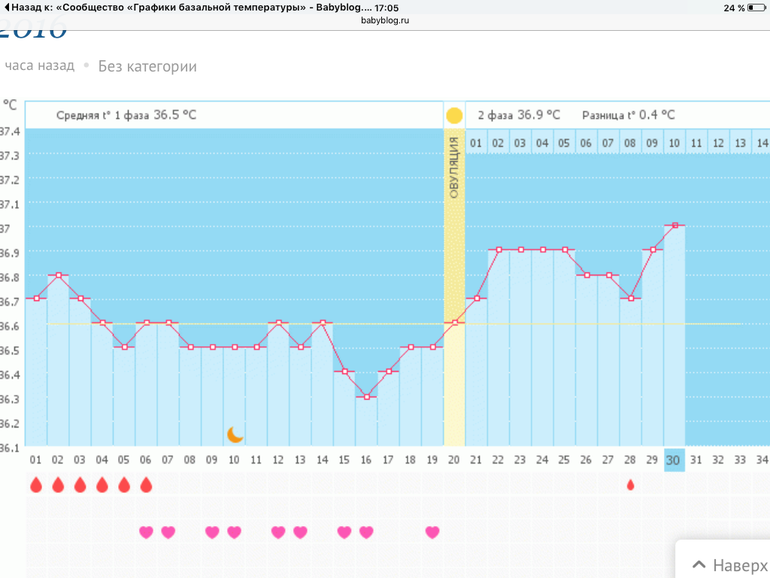Click the red menstruation drop under day 01
770x578 pixels.
[36, 485]
